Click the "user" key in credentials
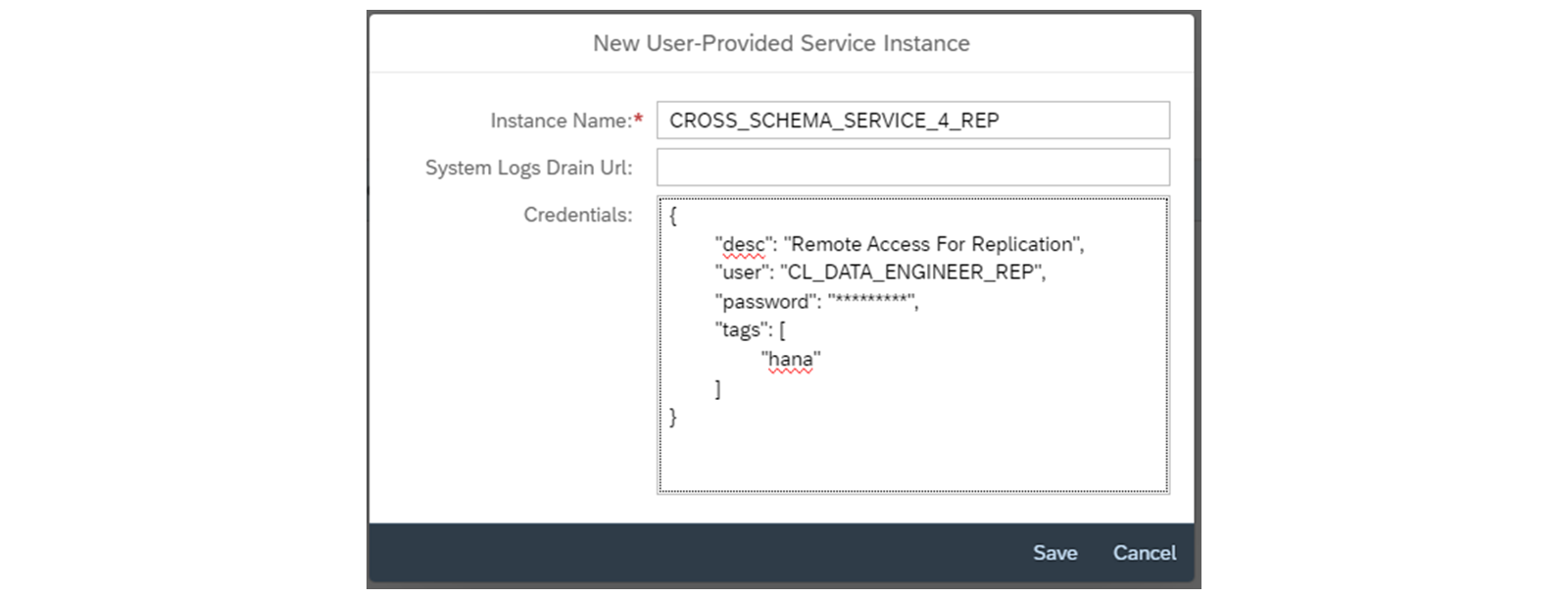1568x599 pixels. (x=742, y=273)
